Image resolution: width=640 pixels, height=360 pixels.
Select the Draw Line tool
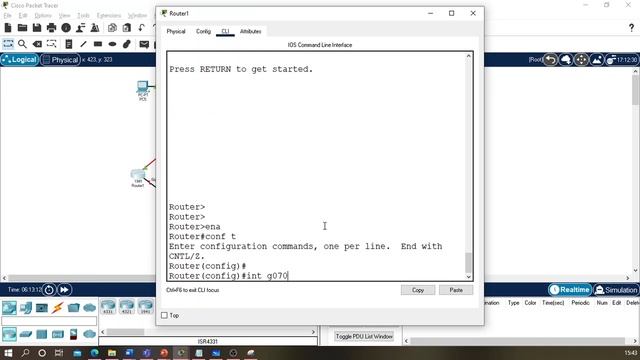pos(83,44)
